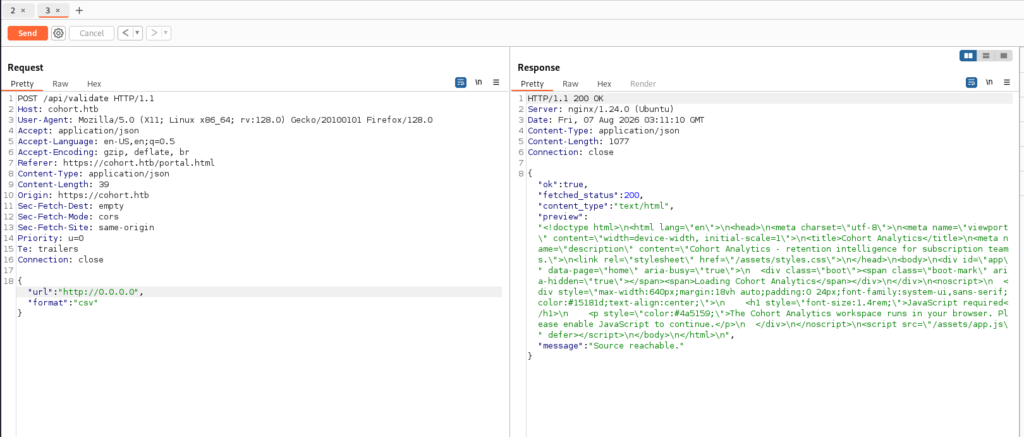Click Server: nginx/1.24.0 header
This screenshot has width=1024, height=437.
pos(601,109)
